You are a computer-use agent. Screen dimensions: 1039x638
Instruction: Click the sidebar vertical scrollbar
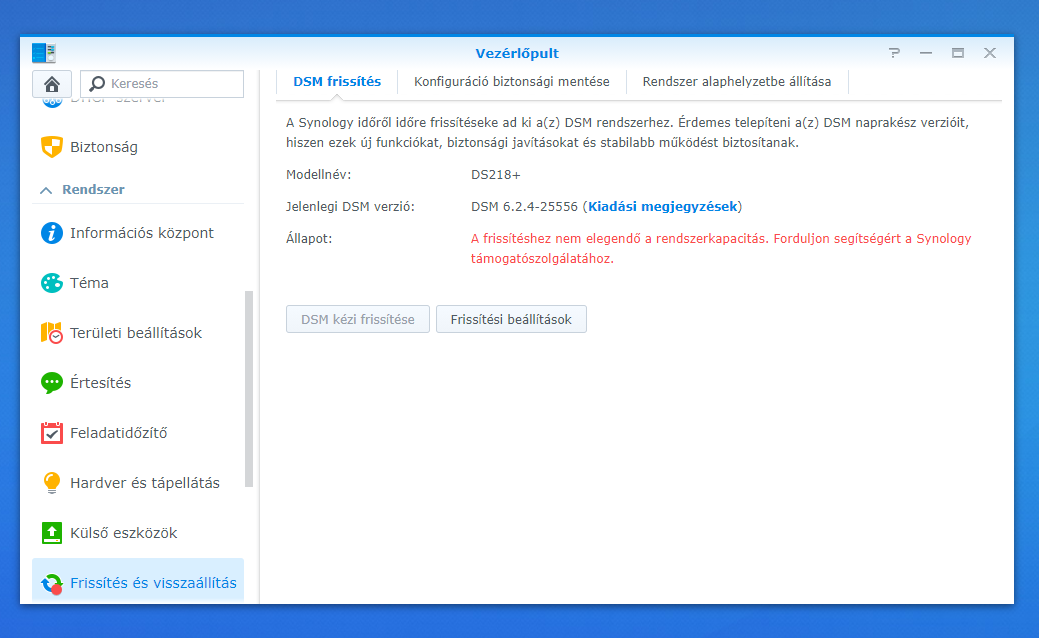point(249,389)
